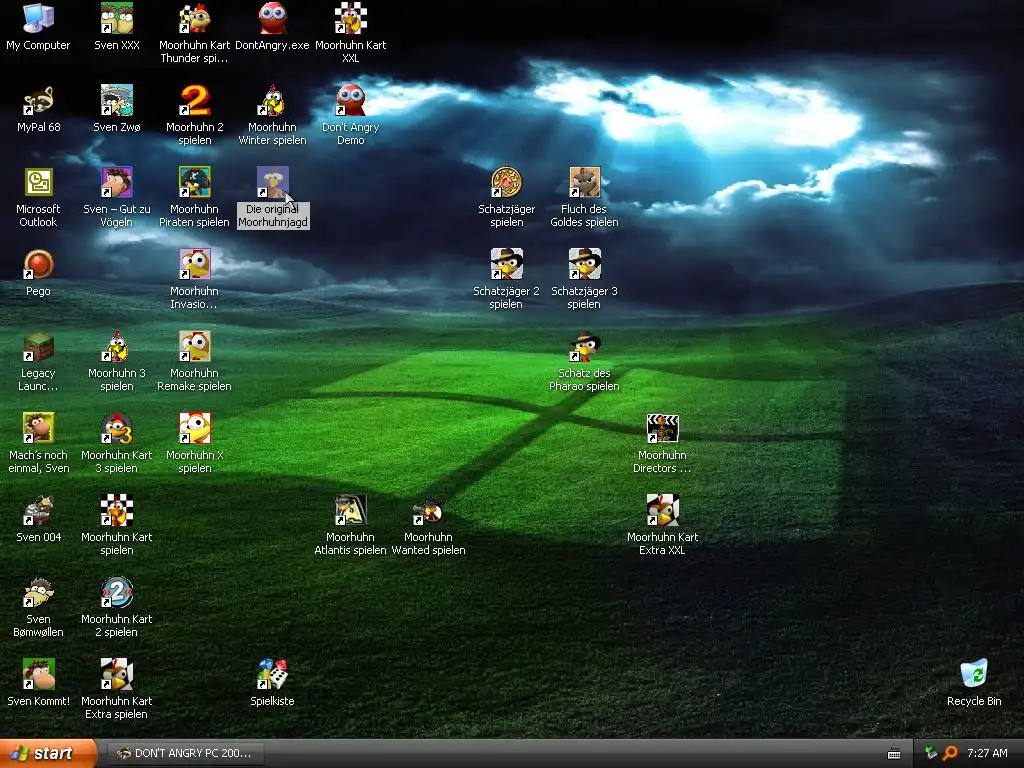Click the network connection tray icon
The image size is (1024, 768).
[931, 753]
